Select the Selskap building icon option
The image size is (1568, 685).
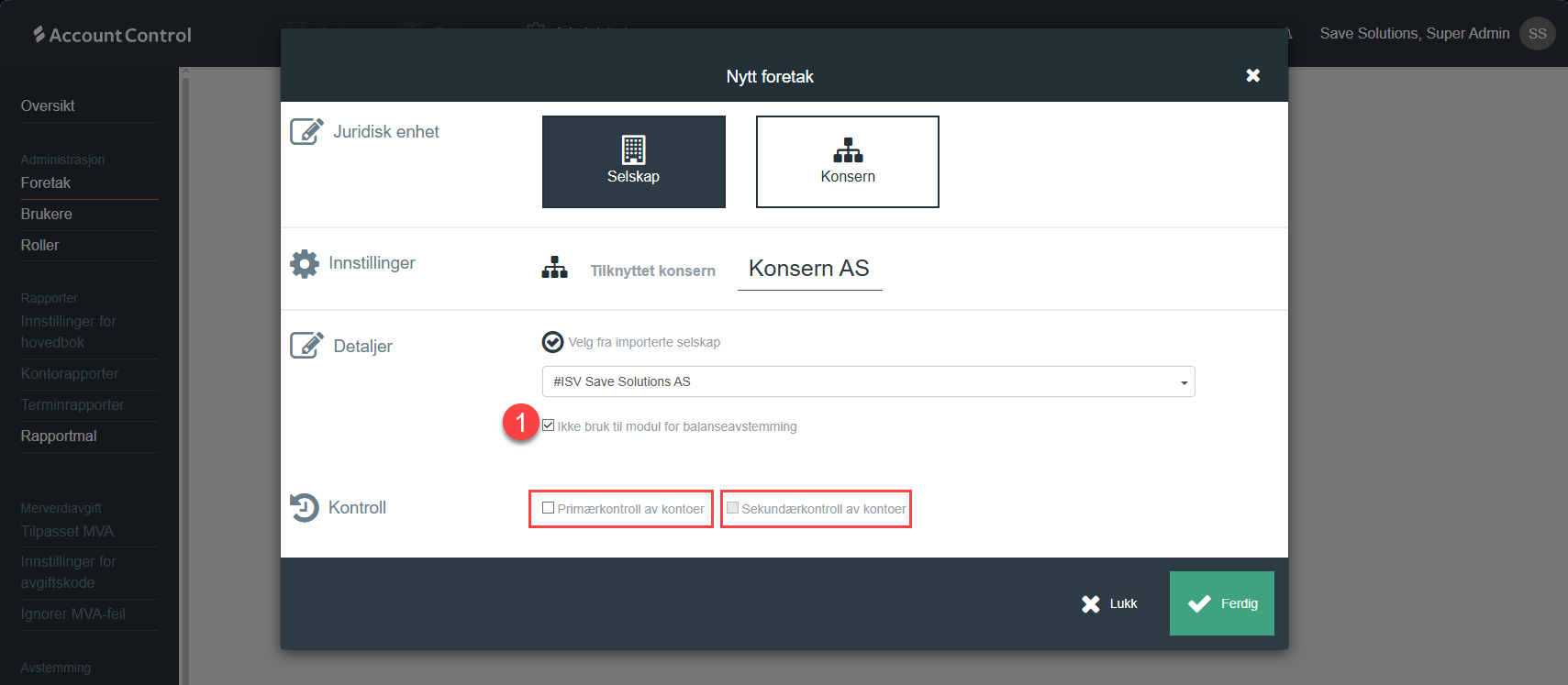[633, 161]
